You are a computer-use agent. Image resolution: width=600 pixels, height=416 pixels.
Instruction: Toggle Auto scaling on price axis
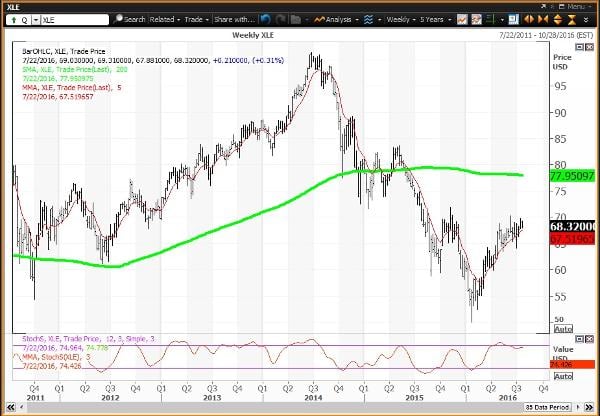pyautogui.click(x=563, y=329)
